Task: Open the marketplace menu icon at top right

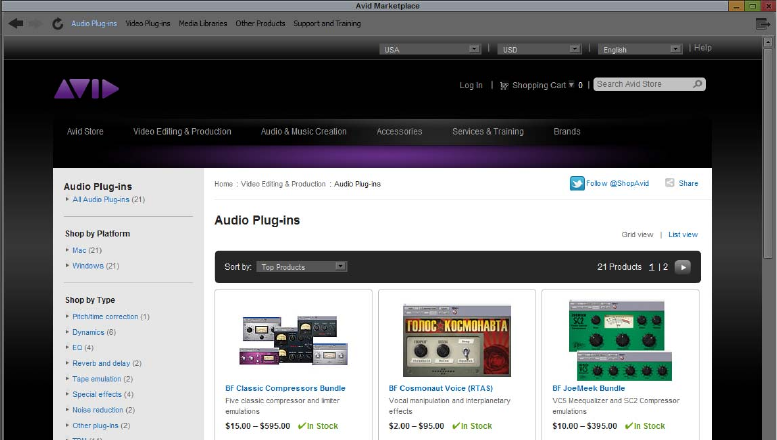Action: click(763, 23)
